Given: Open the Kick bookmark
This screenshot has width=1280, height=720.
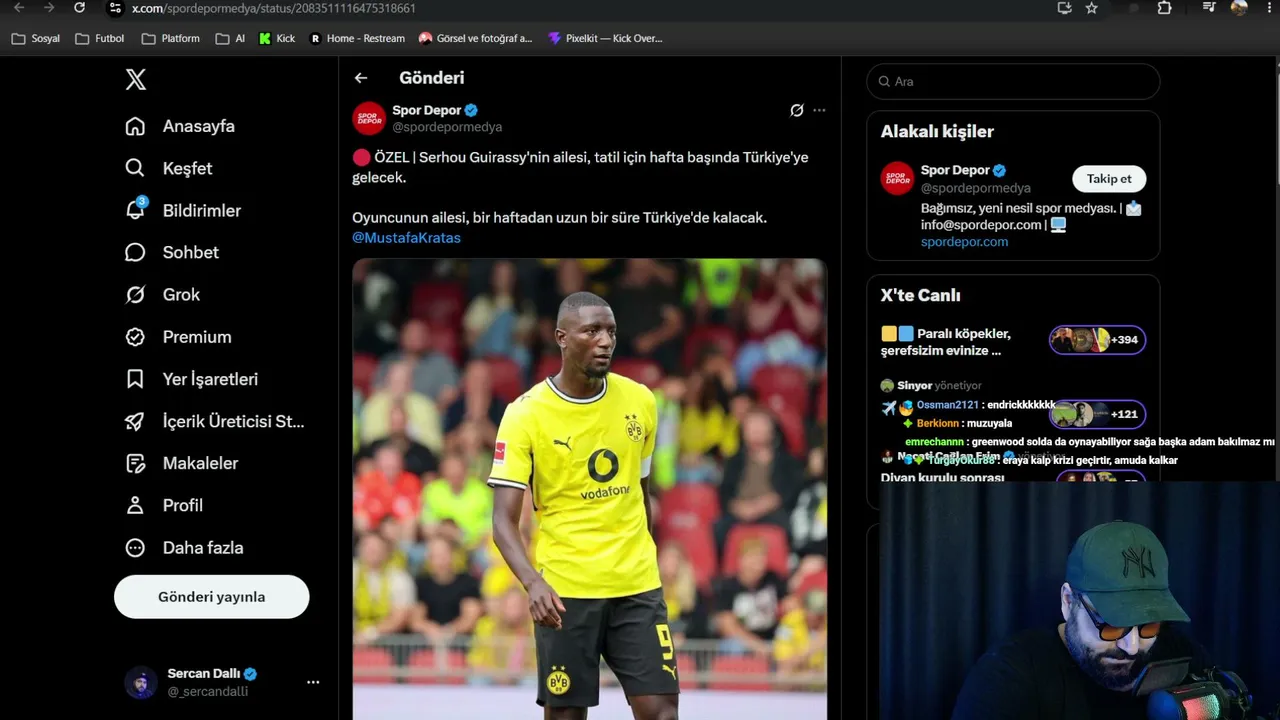Looking at the screenshot, I should pyautogui.click(x=277, y=38).
